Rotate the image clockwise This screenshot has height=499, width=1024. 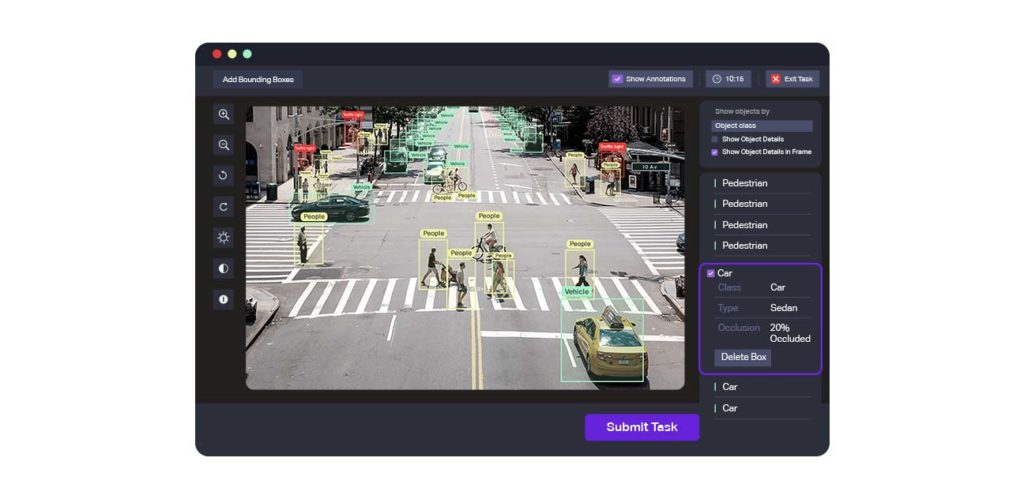[x=223, y=207]
